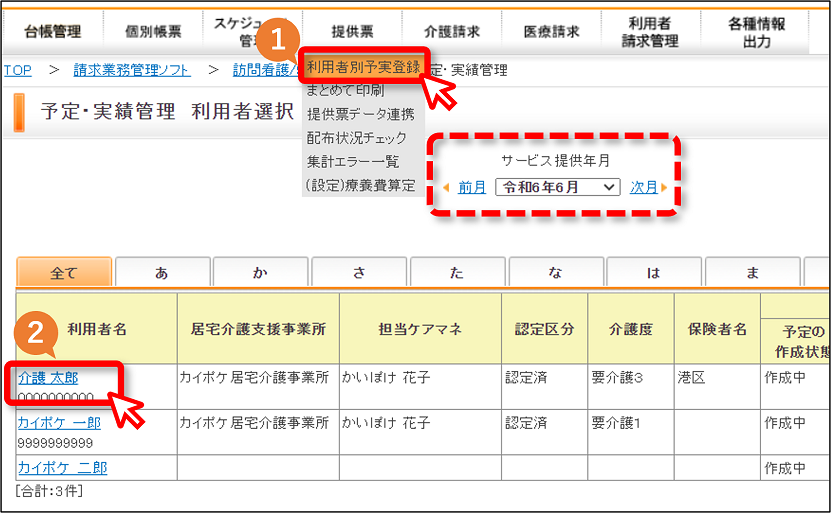The image size is (831, 513).
Task: Switch to the 全て tab
Action: point(64,273)
